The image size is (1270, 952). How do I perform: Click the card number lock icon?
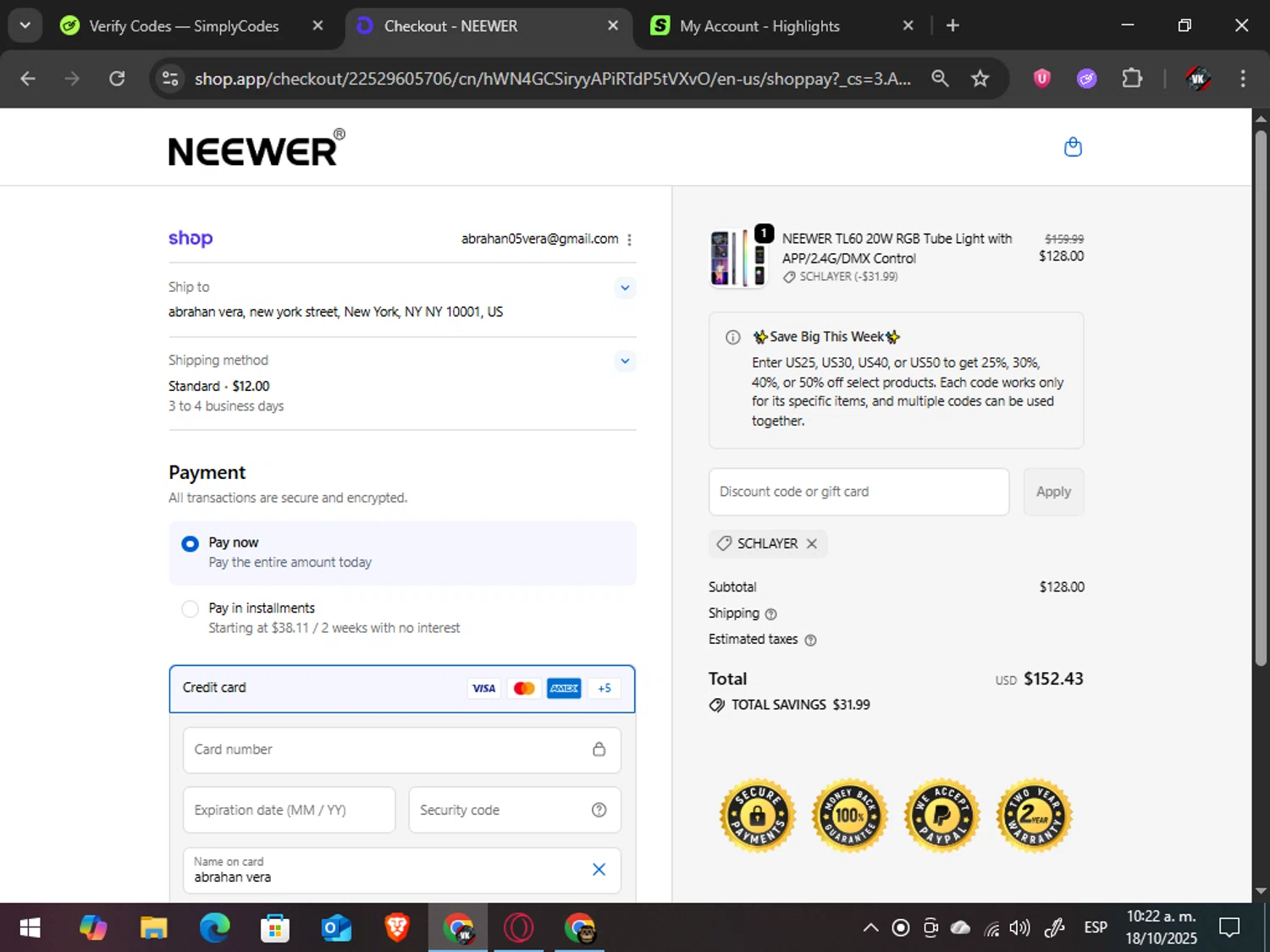coord(599,749)
